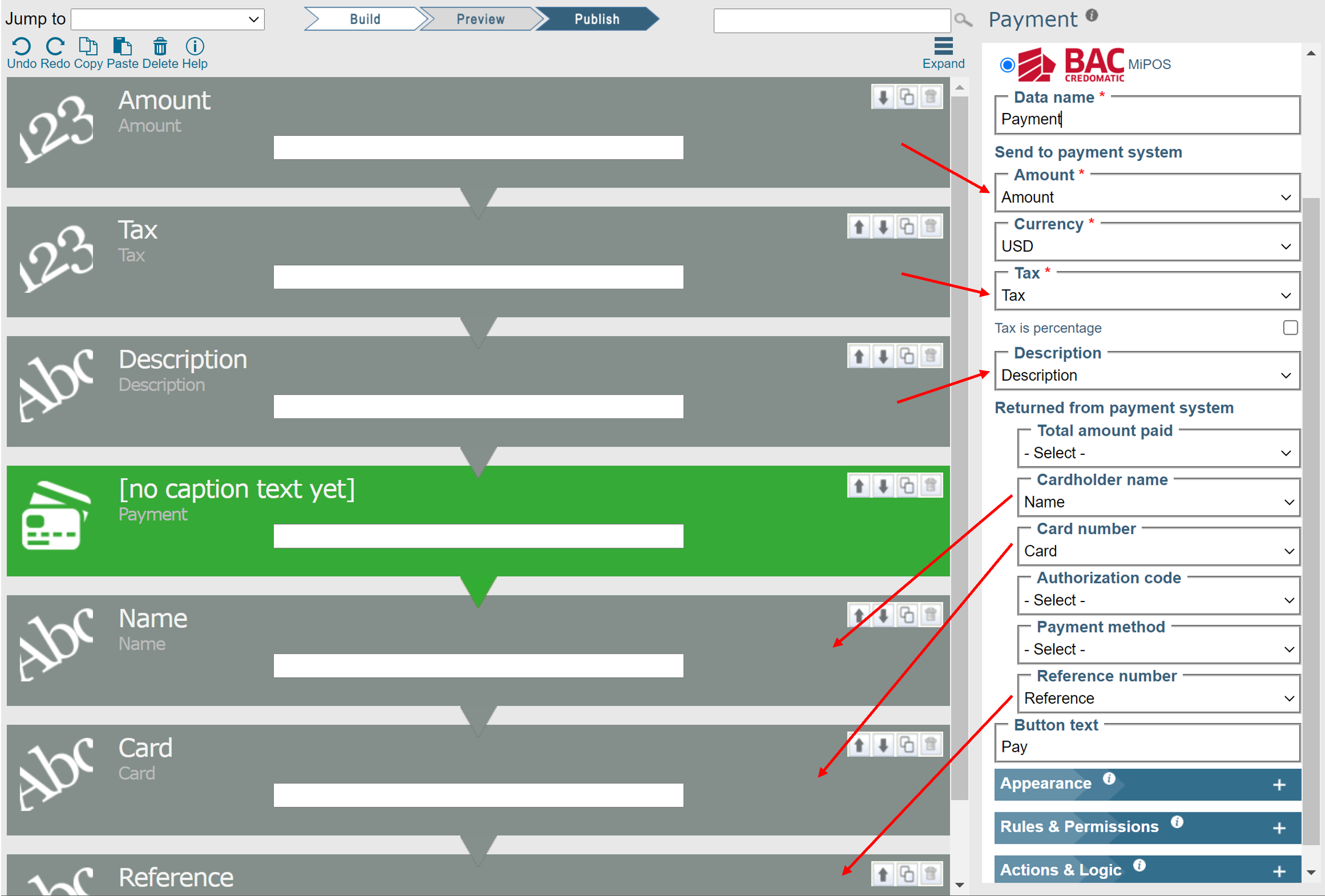Open the Authorization code dropdown

pos(1159,600)
